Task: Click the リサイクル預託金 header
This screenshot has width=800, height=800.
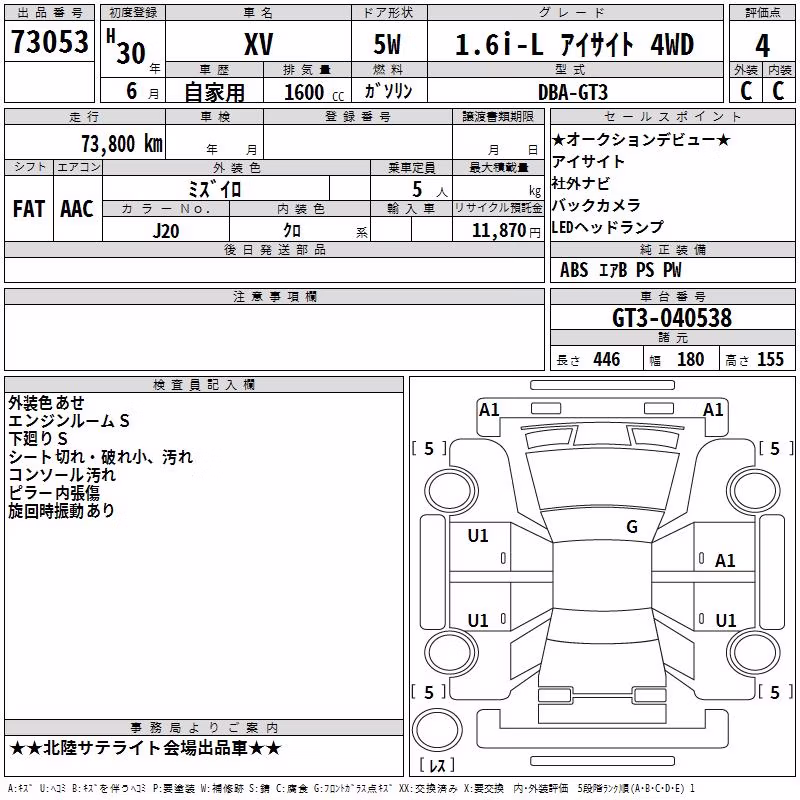Action: pyautogui.click(x=498, y=208)
